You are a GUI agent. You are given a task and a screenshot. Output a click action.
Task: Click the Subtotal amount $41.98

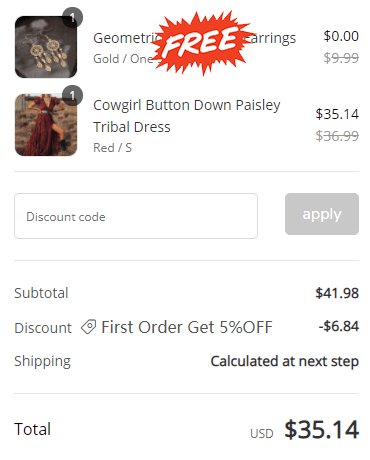pos(337,293)
